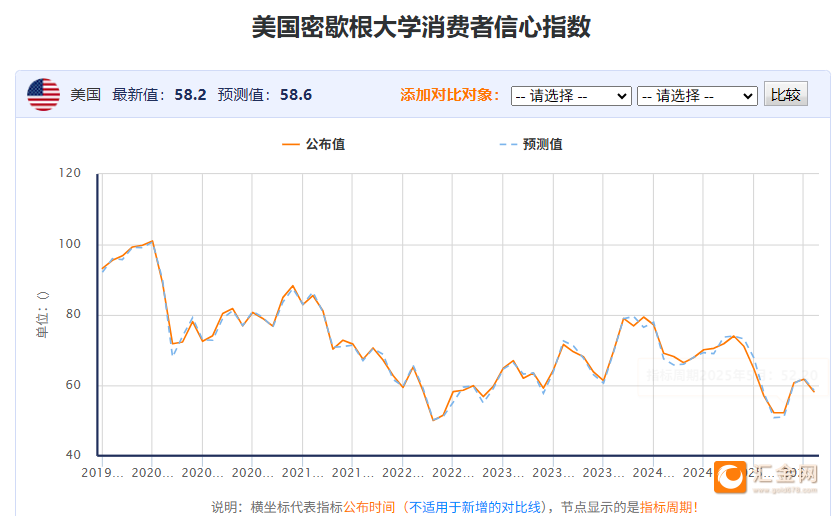
Task: Click the y-axis label 80
Action: tap(73, 314)
